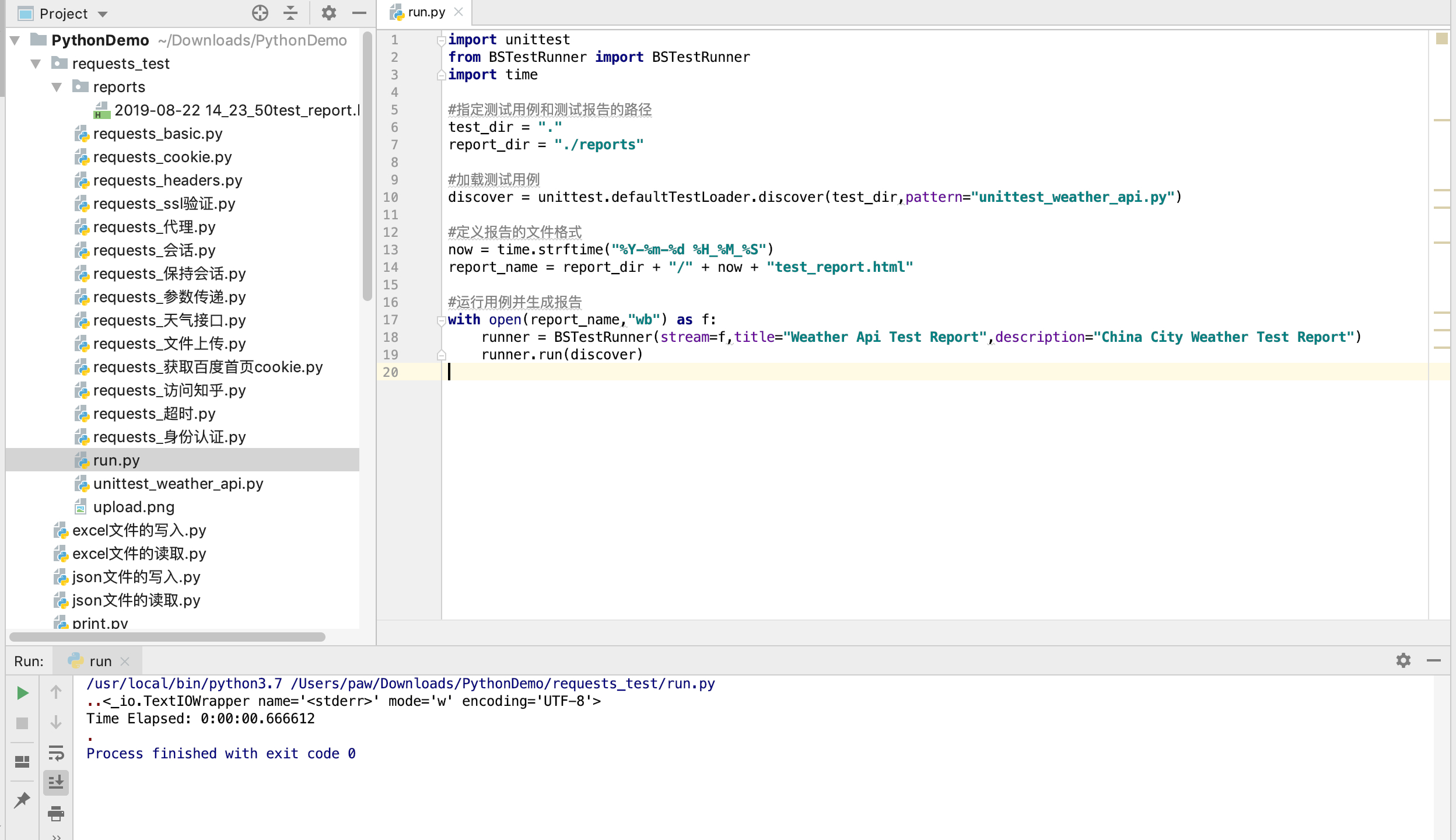Click the Rerun green play icon
The width and height of the screenshot is (1456, 840).
tap(22, 692)
